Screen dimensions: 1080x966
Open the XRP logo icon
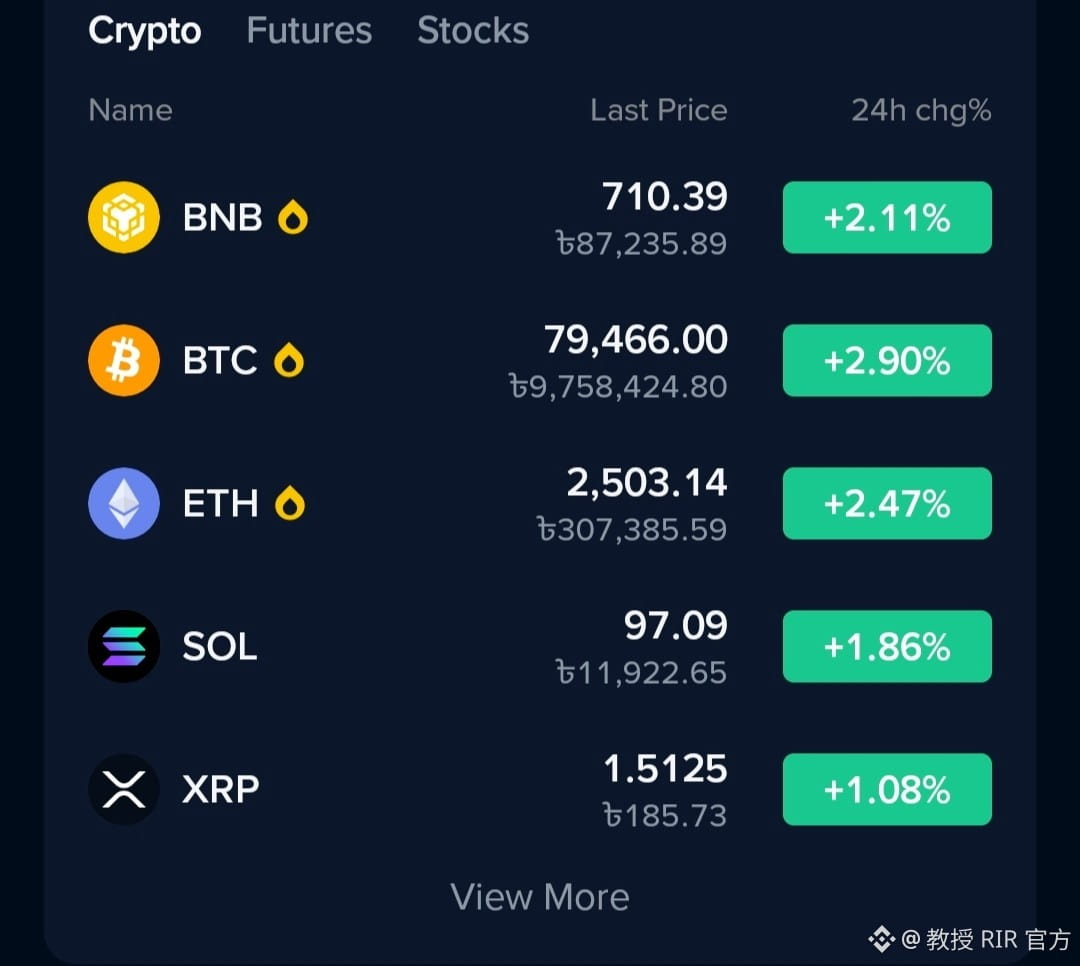(x=124, y=789)
